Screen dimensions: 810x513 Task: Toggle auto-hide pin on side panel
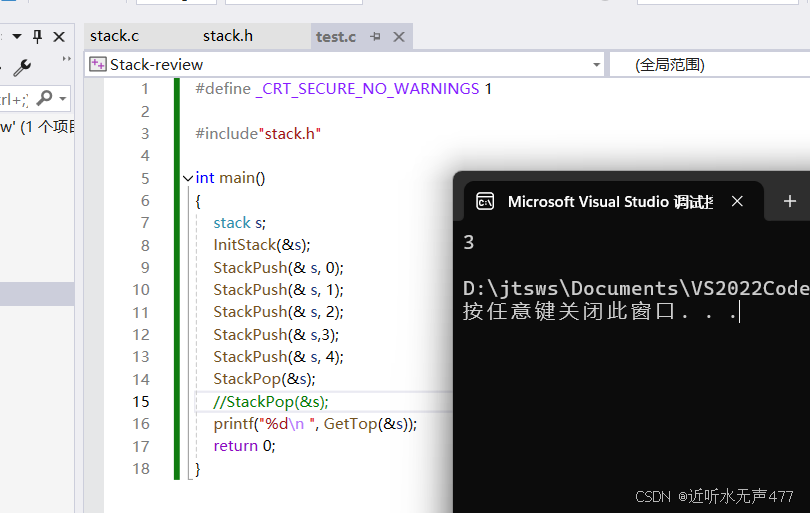point(38,37)
